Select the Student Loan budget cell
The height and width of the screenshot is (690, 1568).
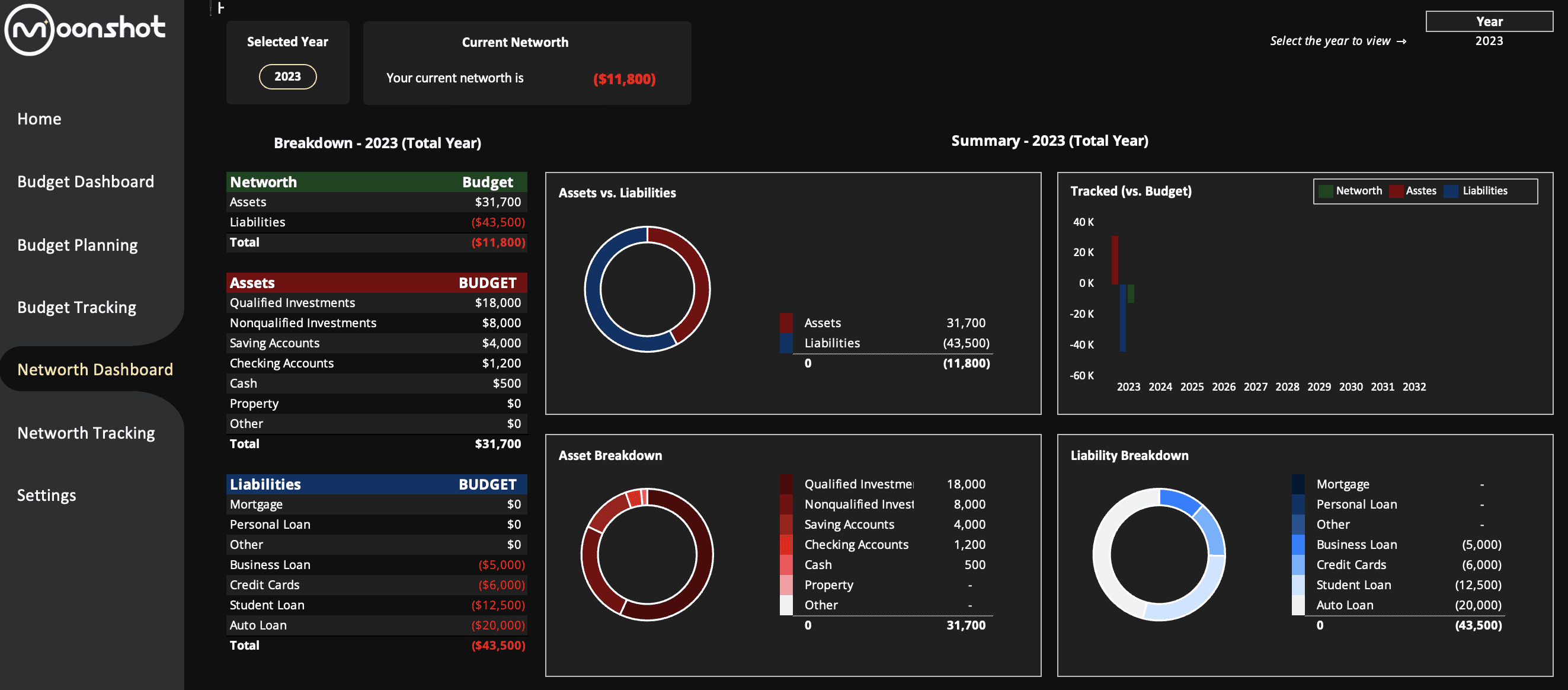(x=497, y=605)
